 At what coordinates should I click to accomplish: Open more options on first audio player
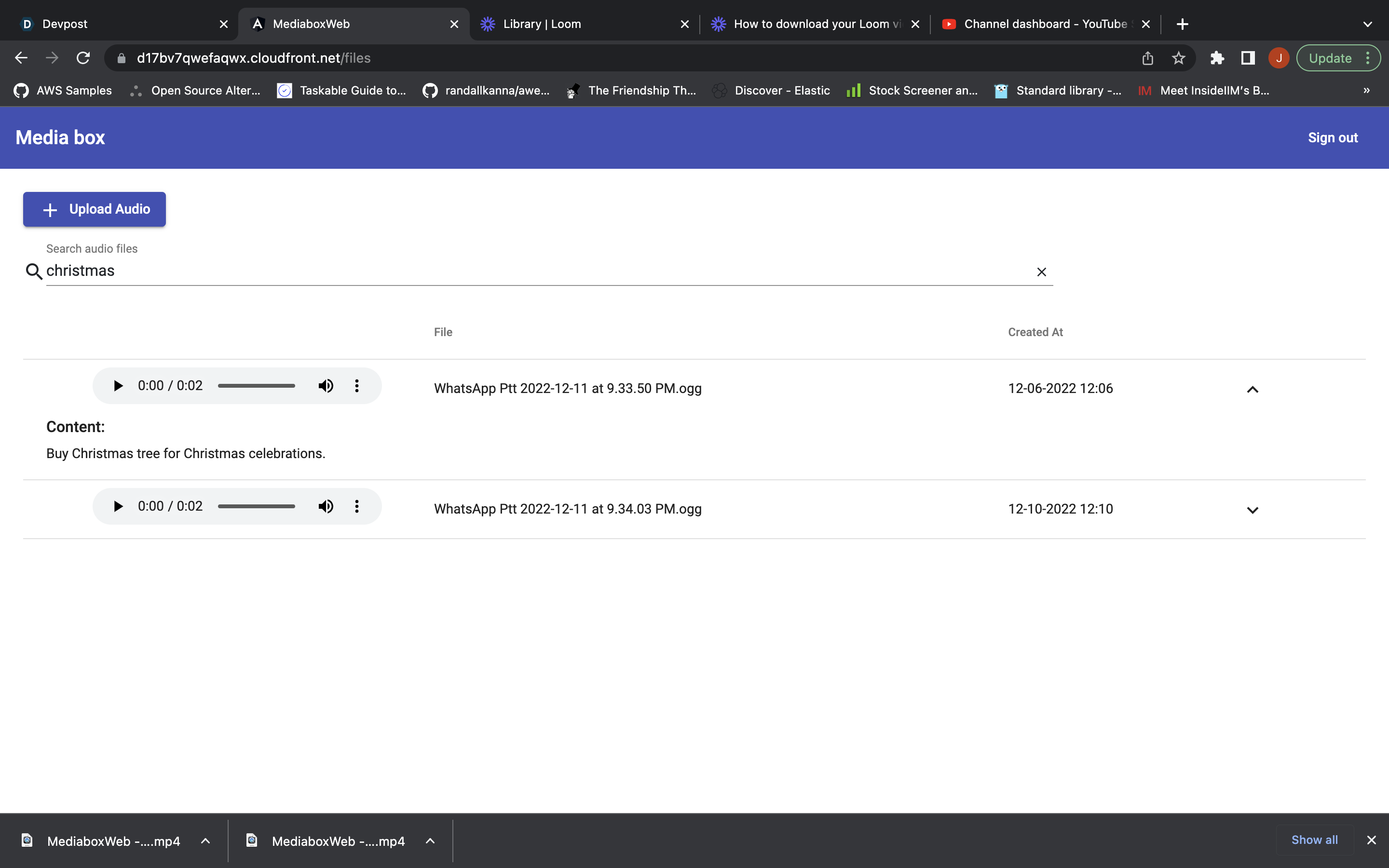[x=356, y=386]
